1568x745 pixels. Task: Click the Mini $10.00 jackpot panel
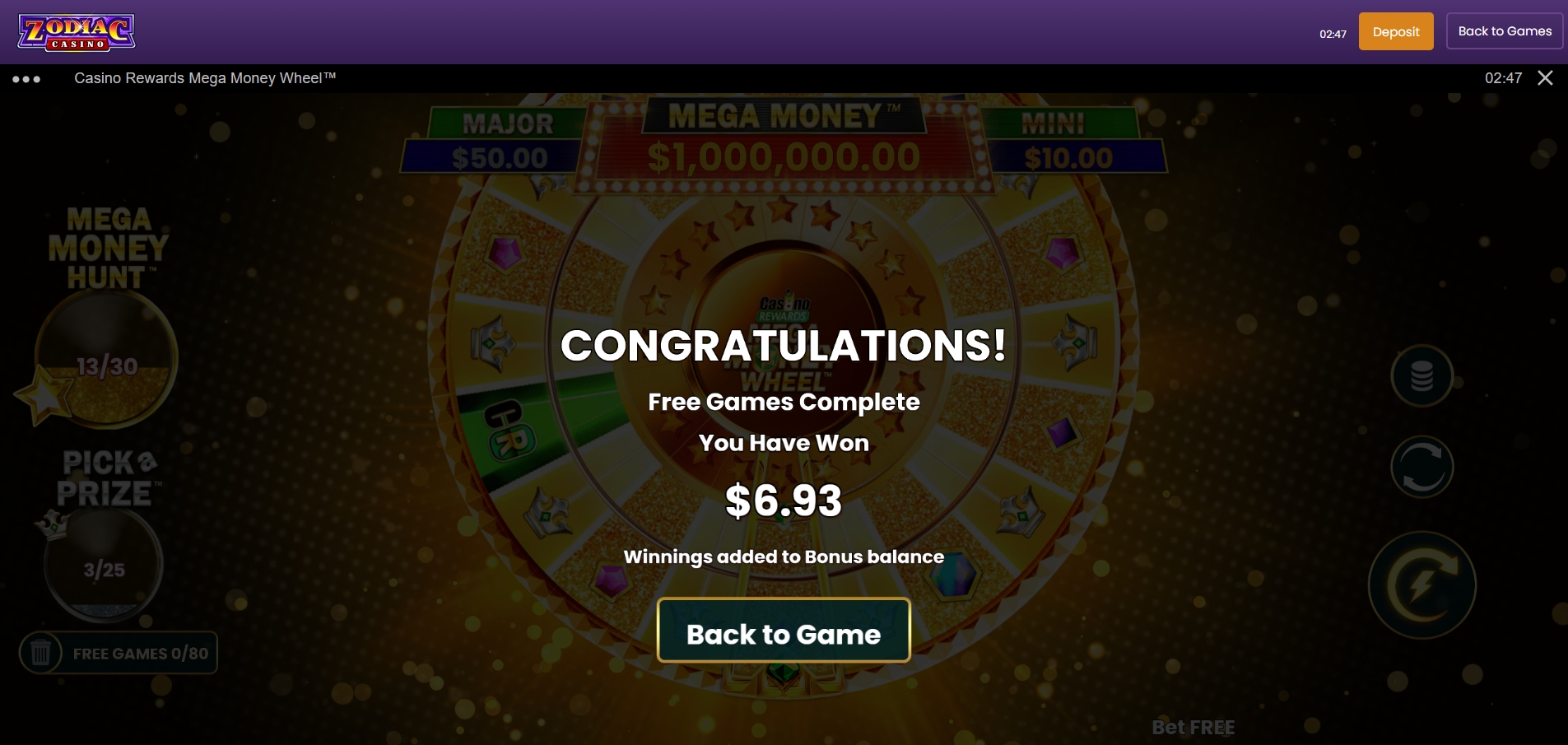point(1068,141)
